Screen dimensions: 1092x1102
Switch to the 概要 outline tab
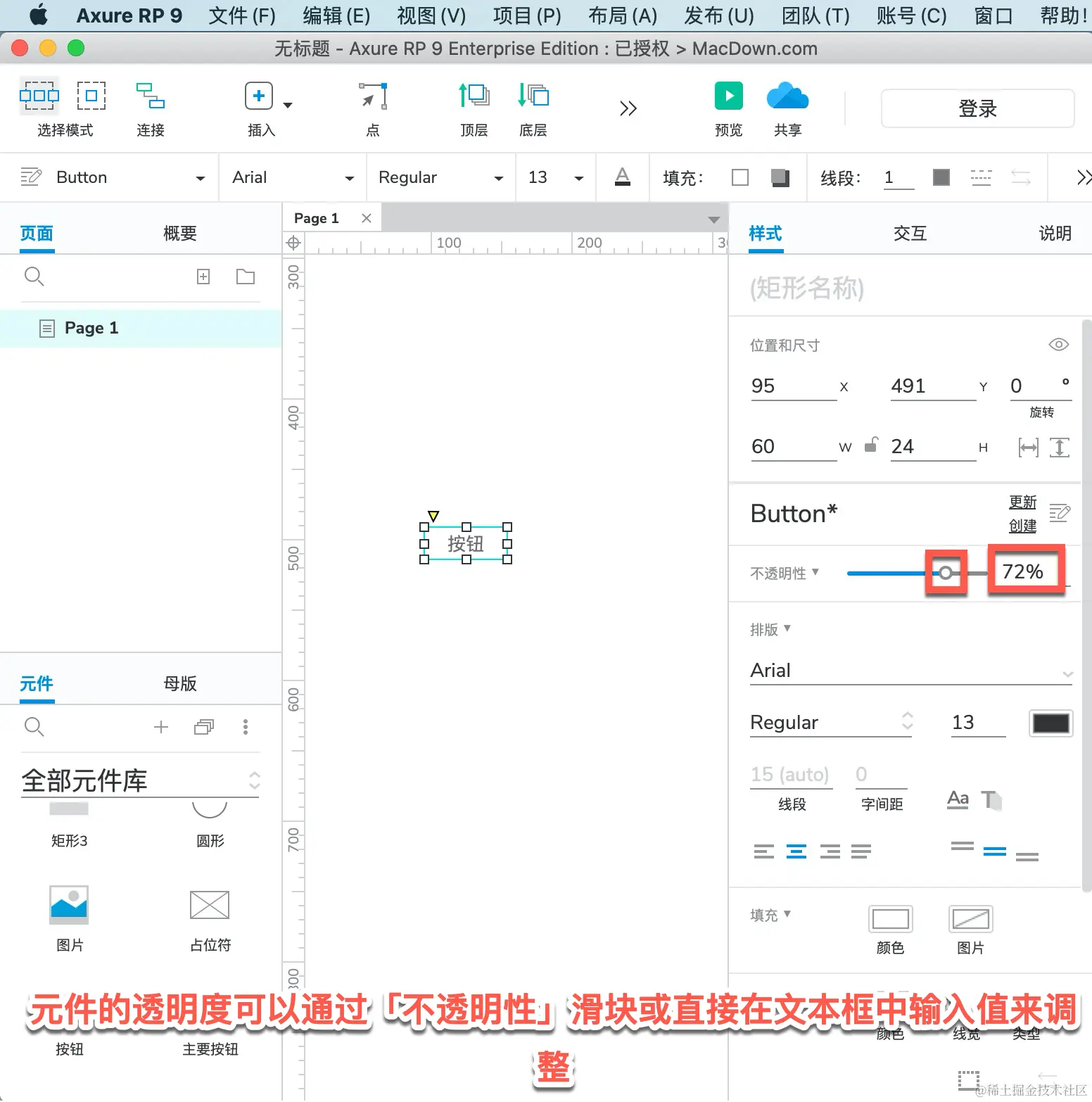point(180,234)
